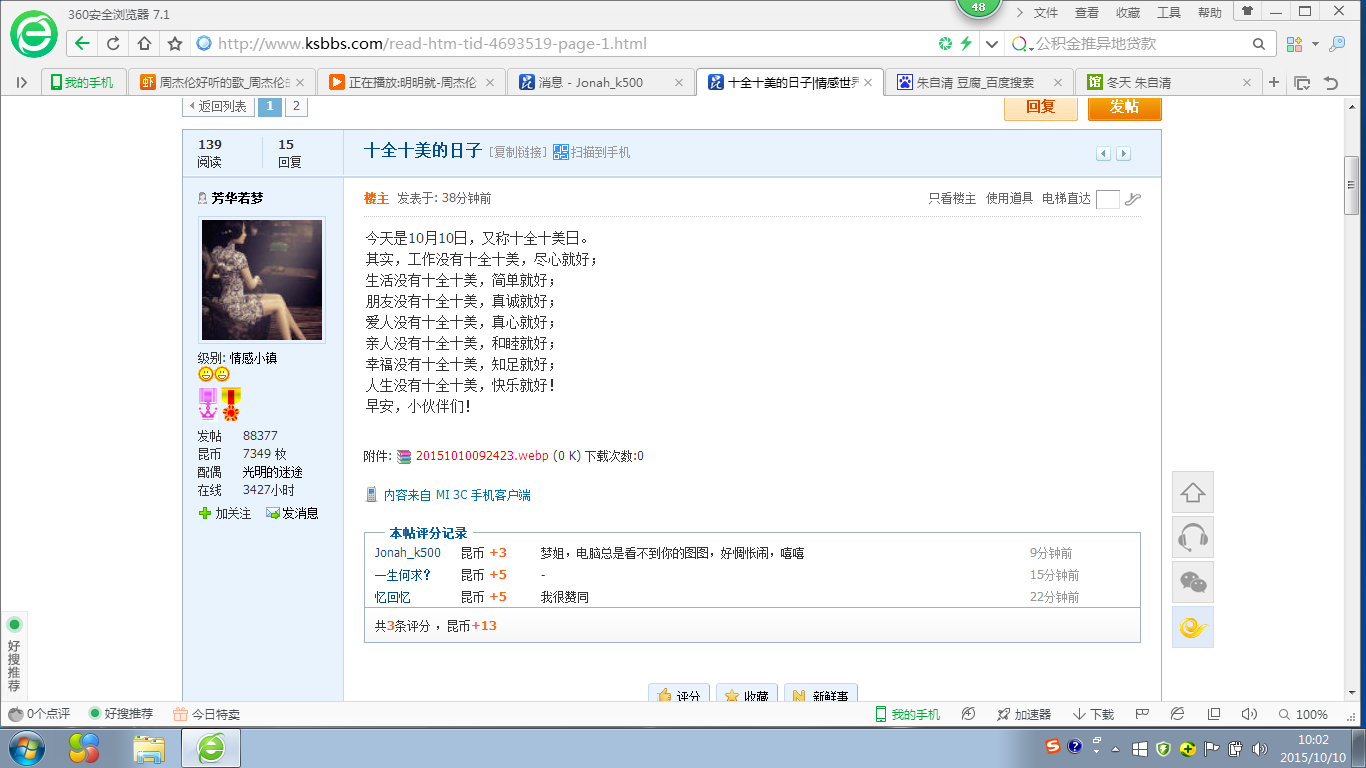Toggle the sidebar with the left panel icon
The width and height of the screenshot is (1366, 768).
click(x=22, y=83)
